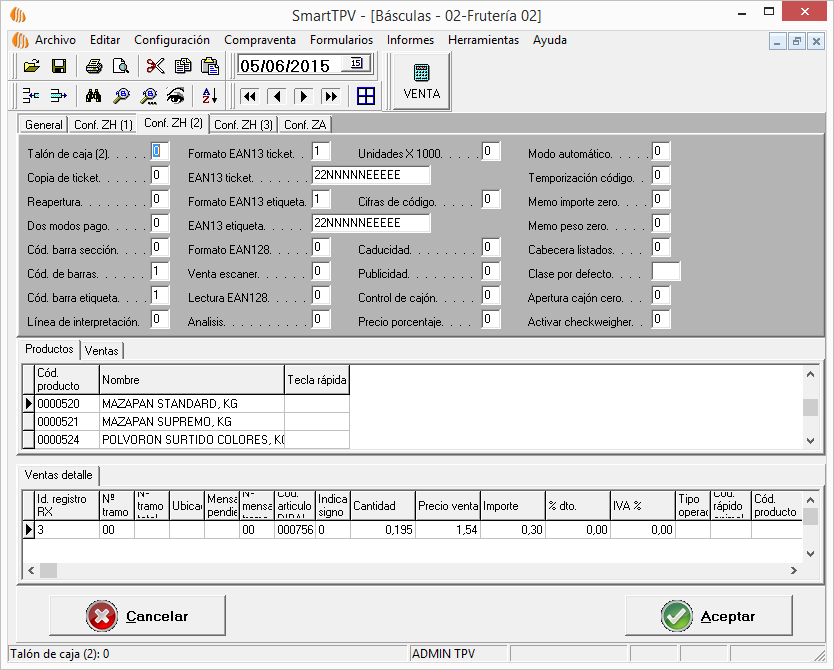This screenshot has width=834, height=670.
Task: Click the EAN13 ticket field
Action: point(371,175)
